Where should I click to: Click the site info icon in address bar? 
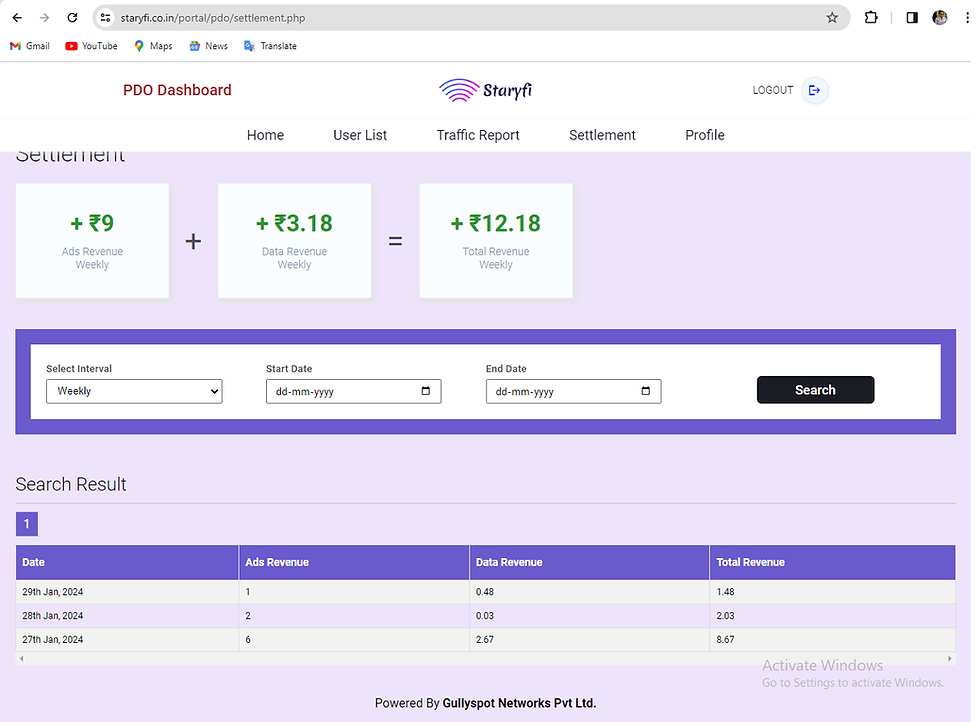[x=106, y=17]
